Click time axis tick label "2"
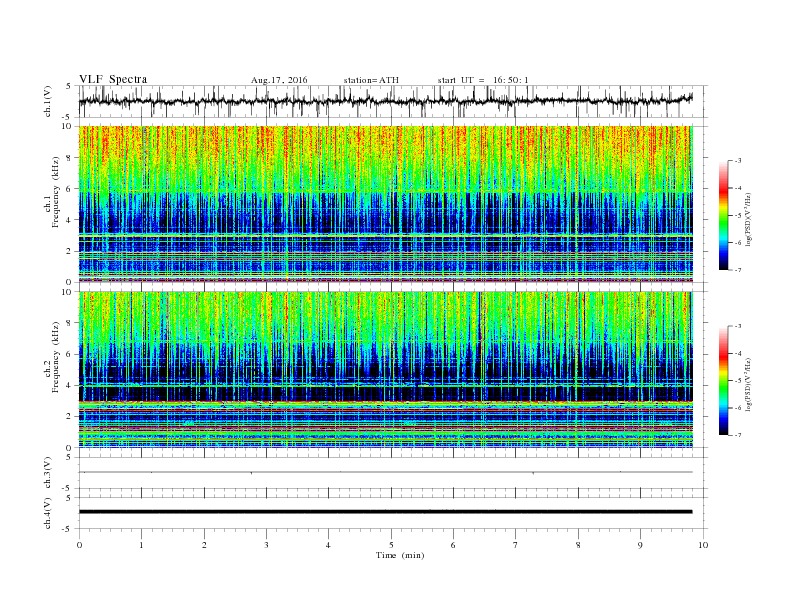The width and height of the screenshot is (792, 612). click(204, 545)
